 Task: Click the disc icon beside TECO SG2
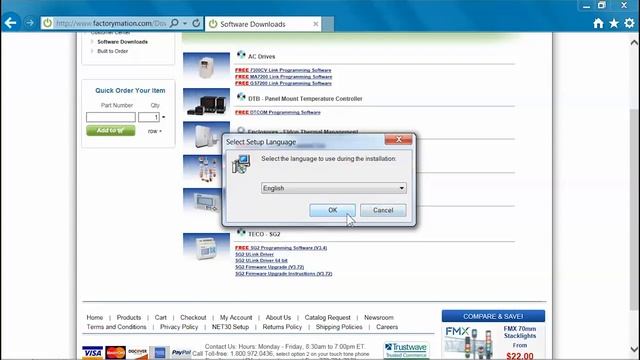tap(241, 233)
